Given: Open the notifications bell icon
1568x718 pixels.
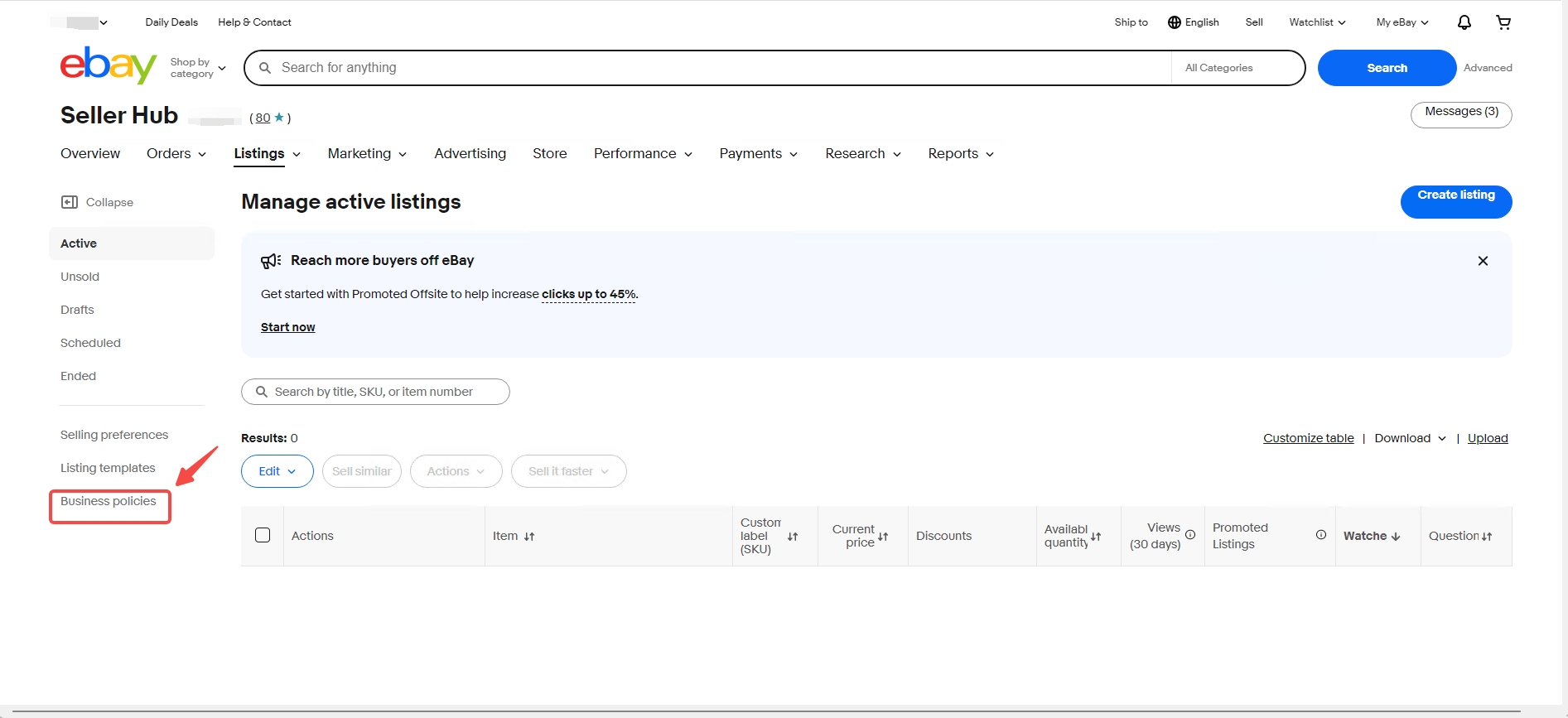Looking at the screenshot, I should click(1464, 22).
